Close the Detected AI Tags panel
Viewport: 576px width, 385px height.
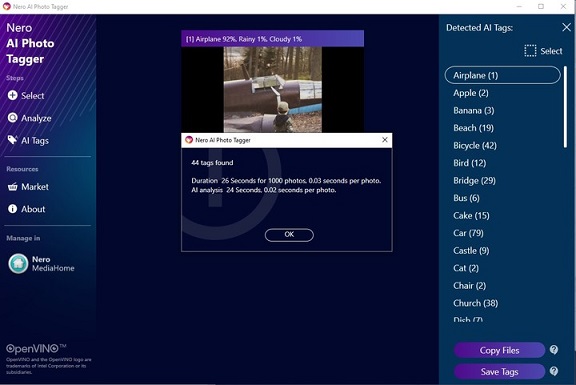(x=566, y=27)
